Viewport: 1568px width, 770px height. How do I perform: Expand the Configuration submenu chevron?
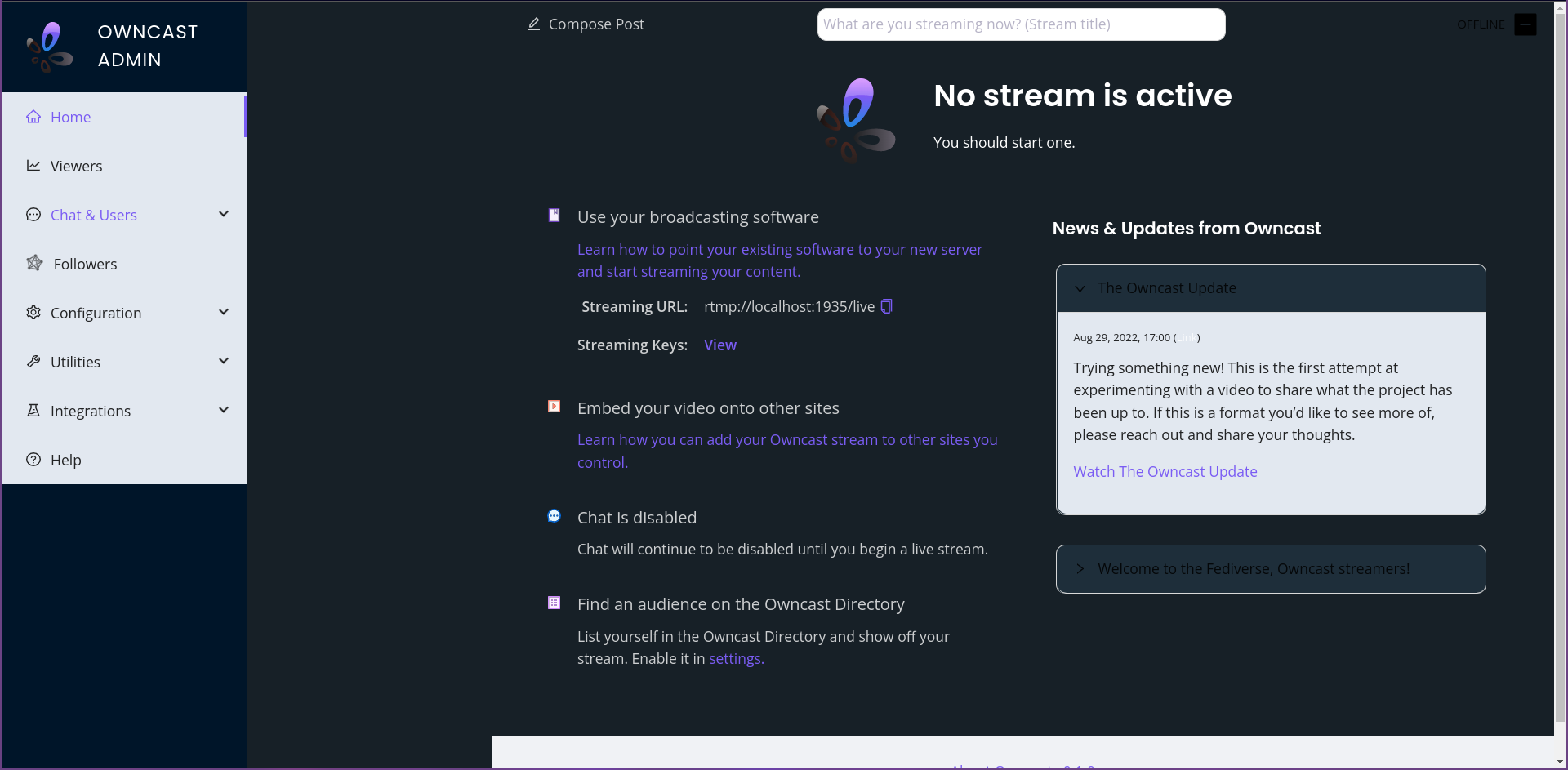pos(223,312)
